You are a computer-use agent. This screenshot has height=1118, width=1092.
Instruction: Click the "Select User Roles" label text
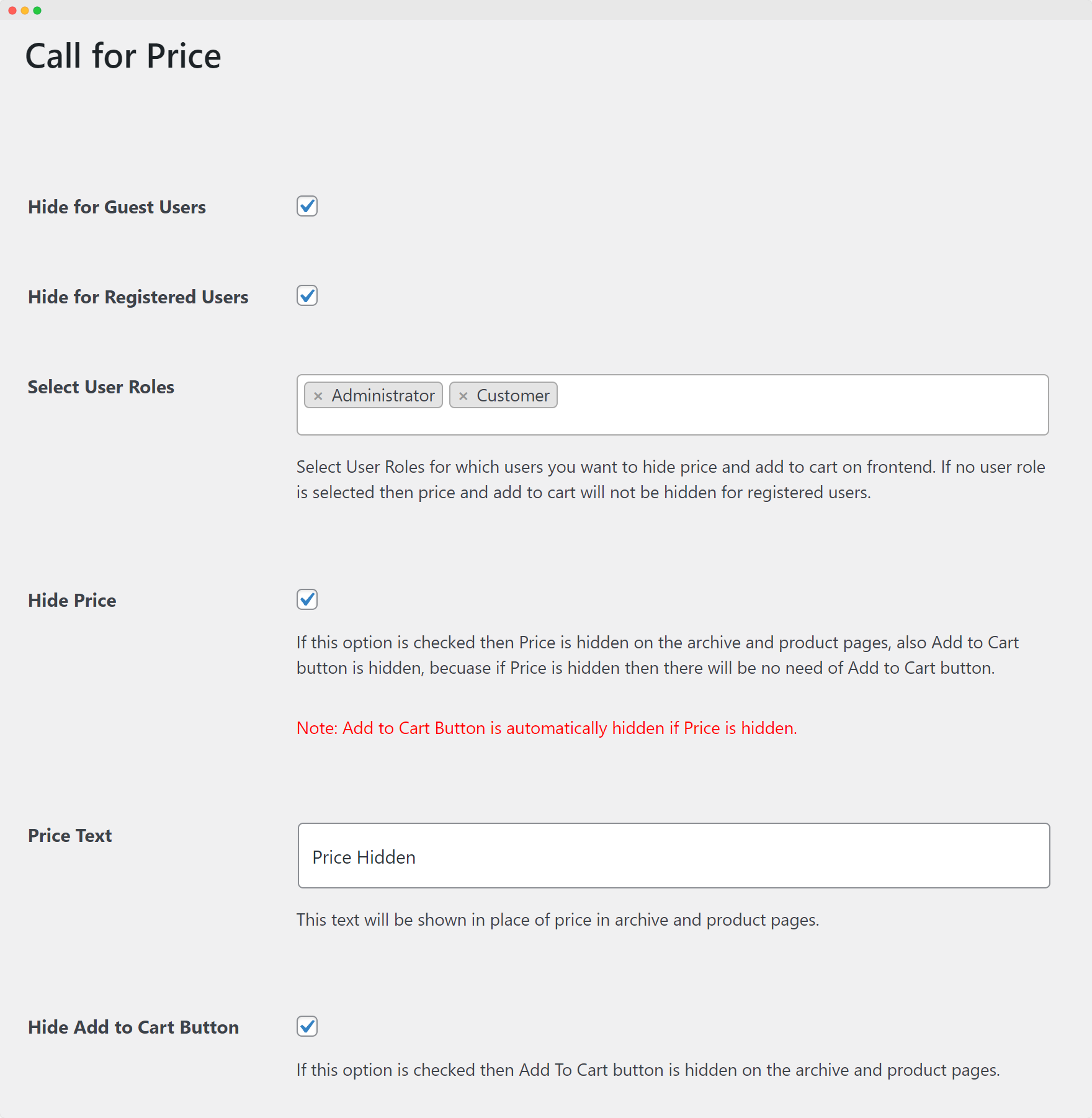(101, 387)
